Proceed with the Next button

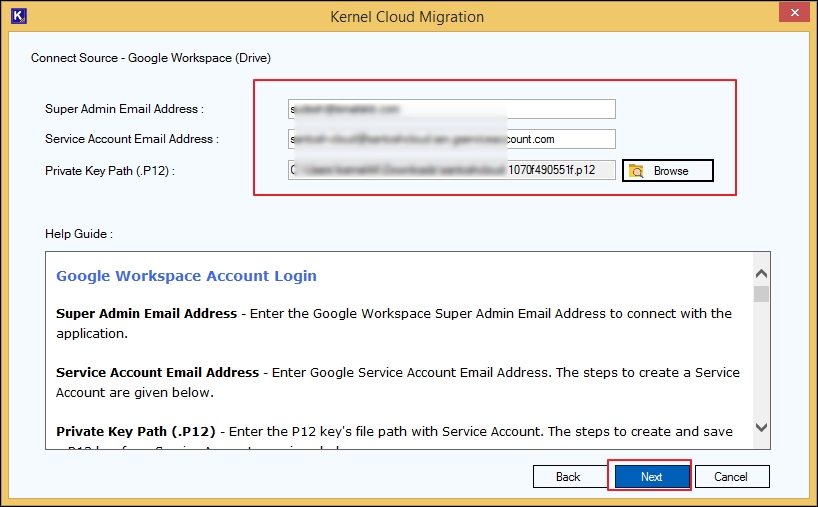[652, 476]
